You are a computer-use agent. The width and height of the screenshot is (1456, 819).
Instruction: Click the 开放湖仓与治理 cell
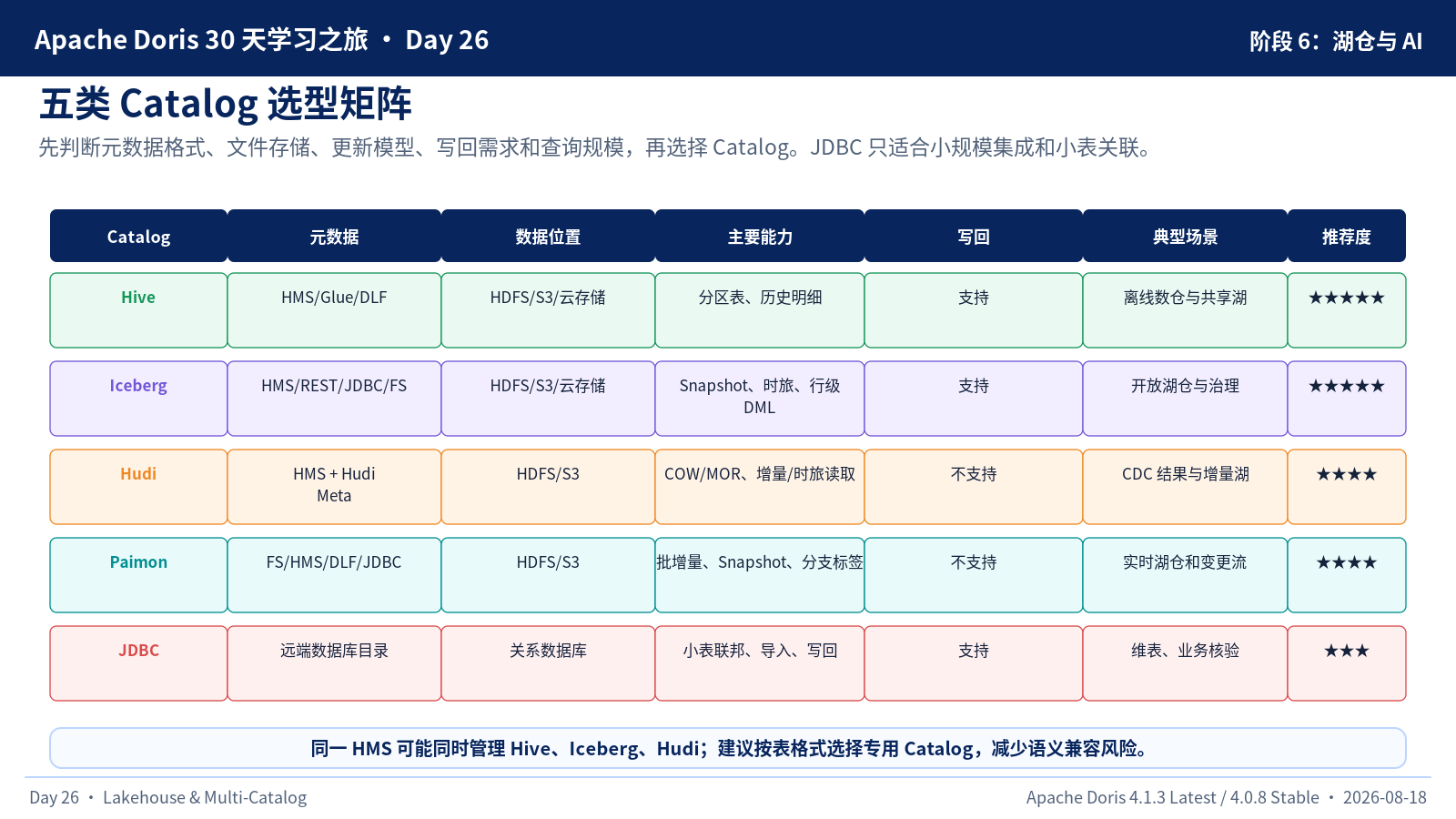point(1185,399)
